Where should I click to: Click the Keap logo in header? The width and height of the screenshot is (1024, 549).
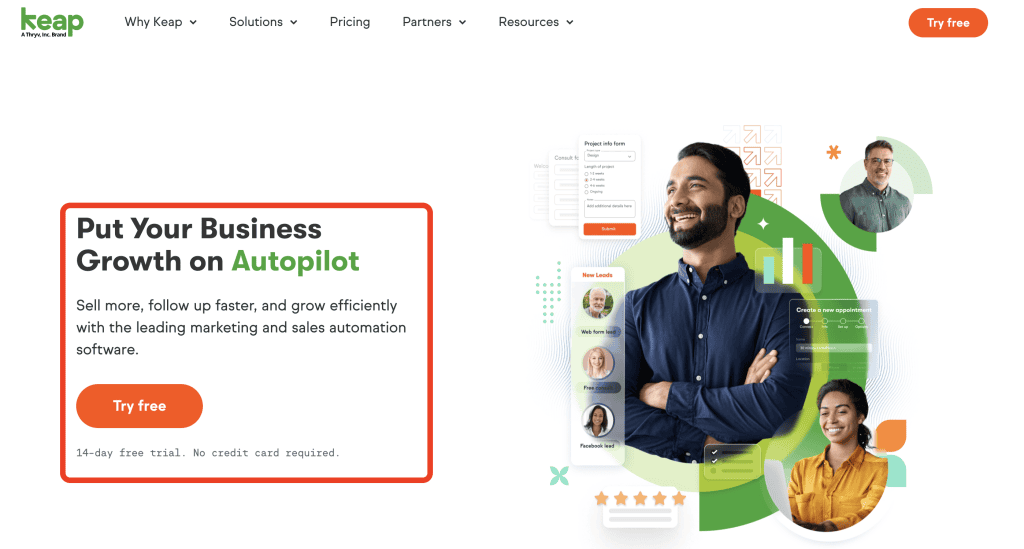[52, 22]
